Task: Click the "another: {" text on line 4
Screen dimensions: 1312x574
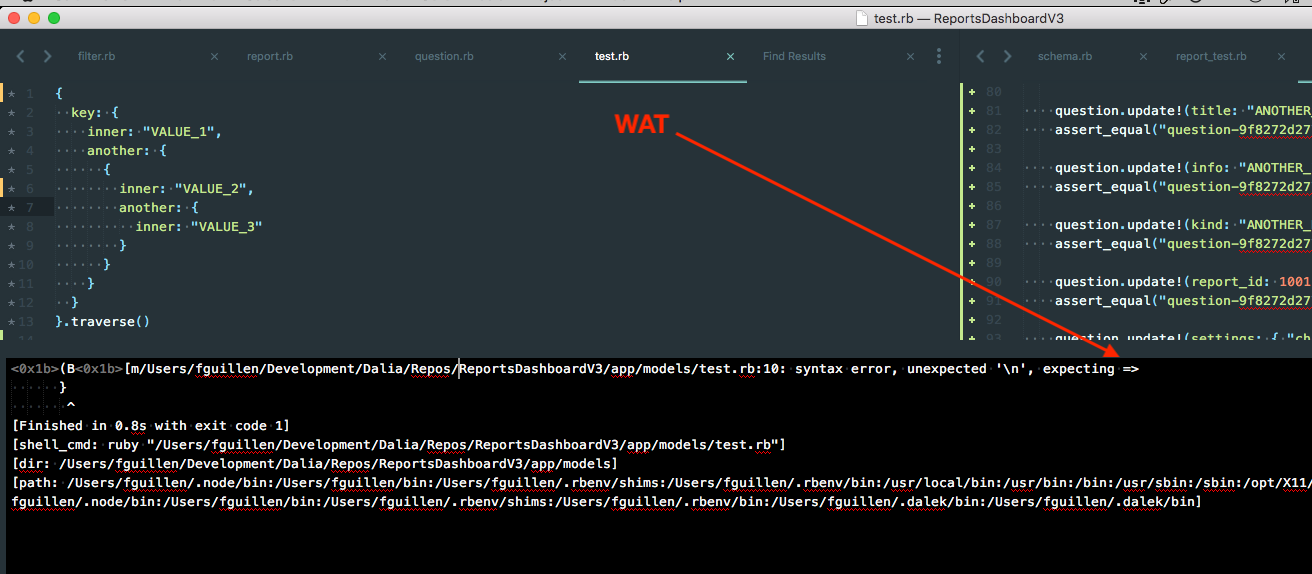Action: [127, 150]
